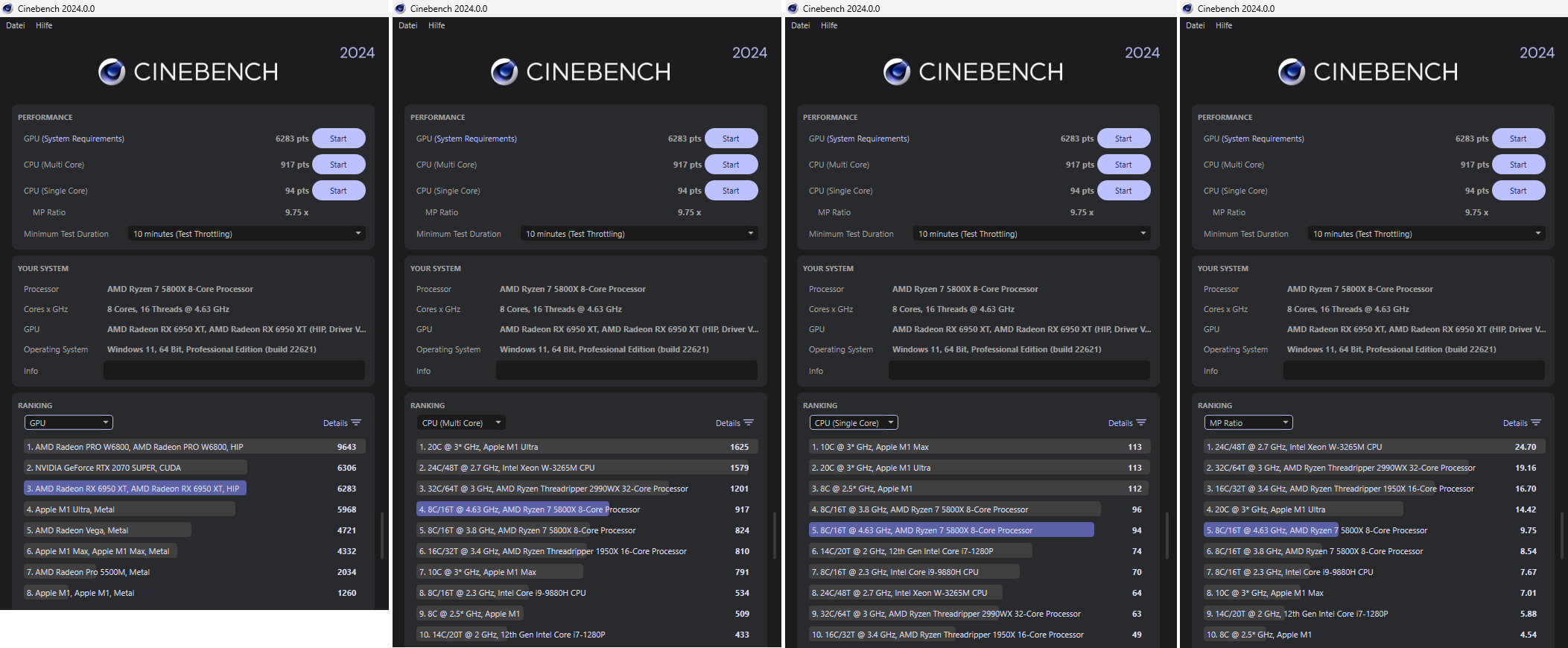Image resolution: width=1568 pixels, height=648 pixels.
Task: Click the Cinebench title bar icon in the CPU (Multi Core) ranking window
Action: pyautogui.click(x=401, y=8)
